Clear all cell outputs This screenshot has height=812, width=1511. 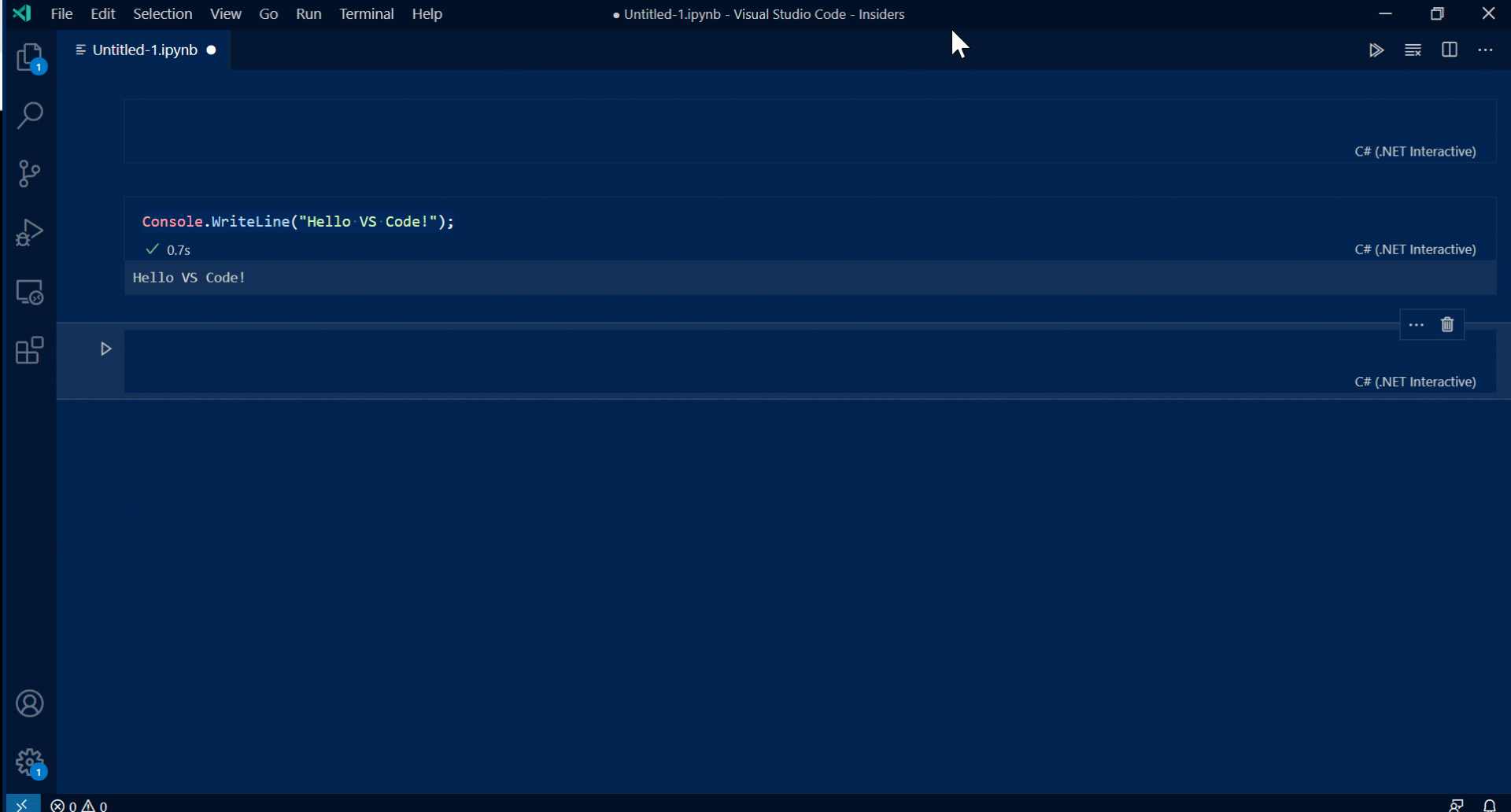(1413, 50)
